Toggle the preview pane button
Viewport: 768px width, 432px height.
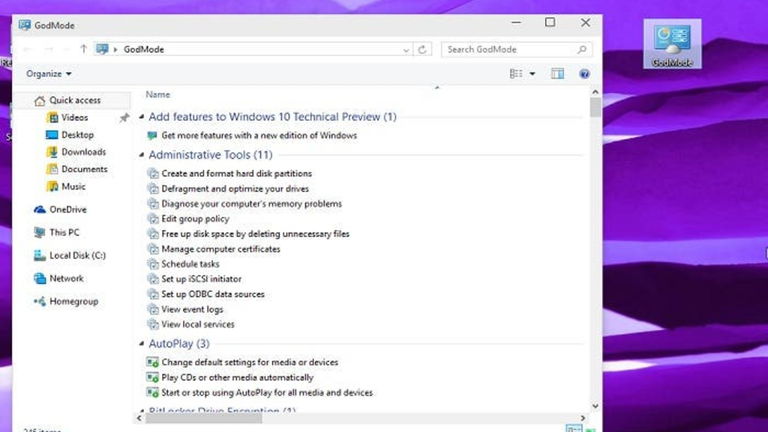tap(557, 74)
